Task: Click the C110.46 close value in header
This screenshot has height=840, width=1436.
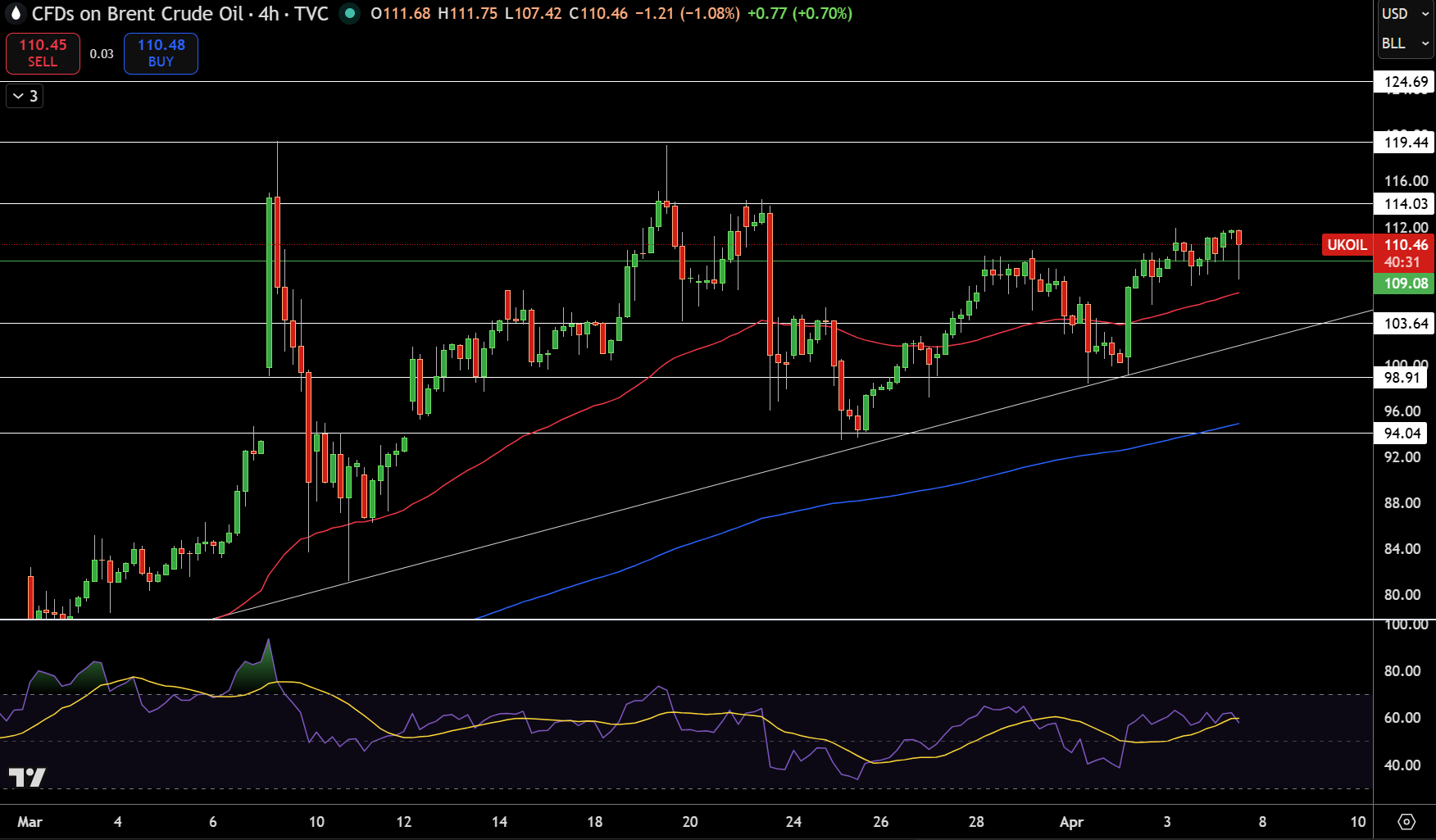Action: 598,13
